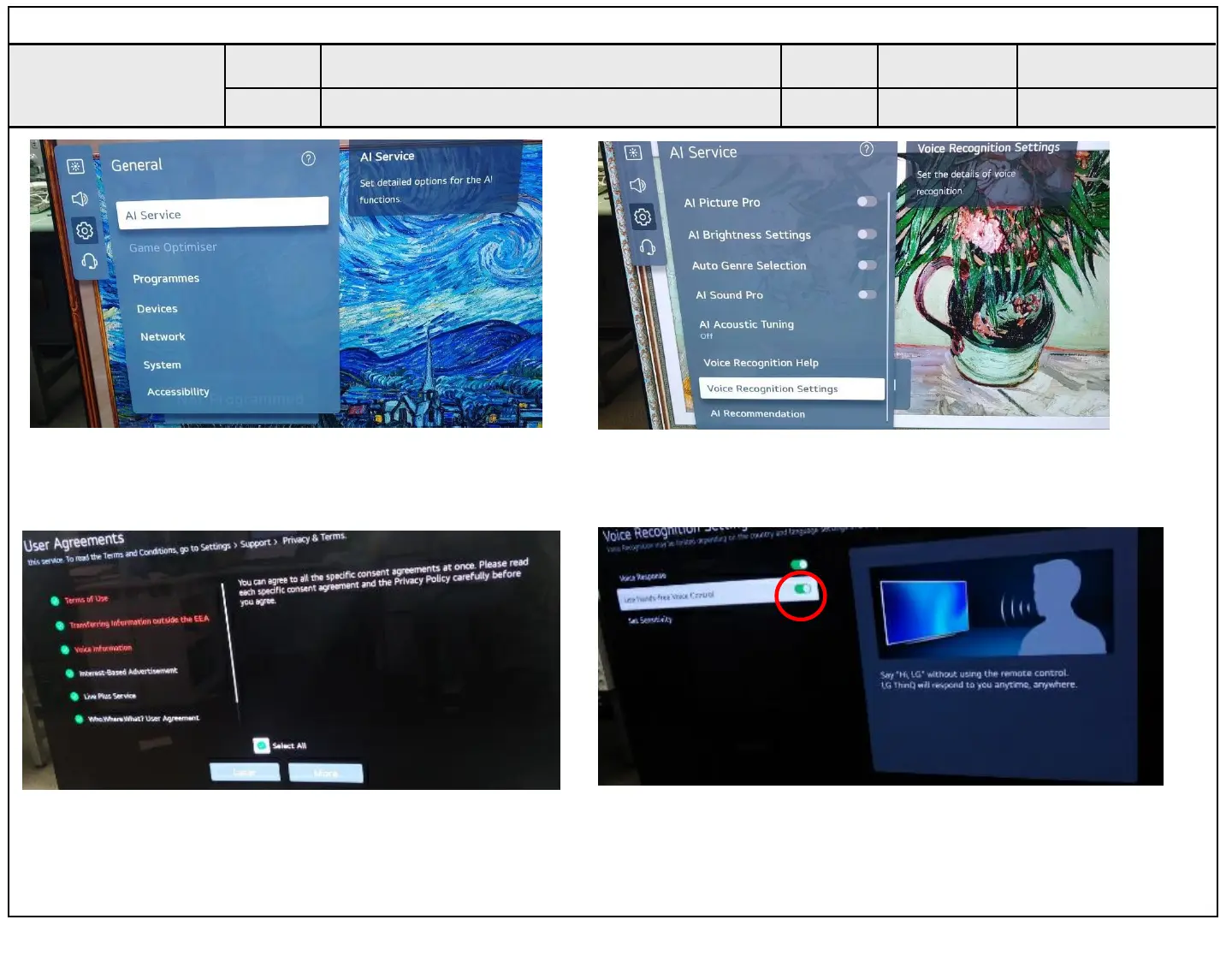Screen dimensions: 1232x973
Task: Check Transferring Information outside the EEA indicator
Action: click(60, 626)
